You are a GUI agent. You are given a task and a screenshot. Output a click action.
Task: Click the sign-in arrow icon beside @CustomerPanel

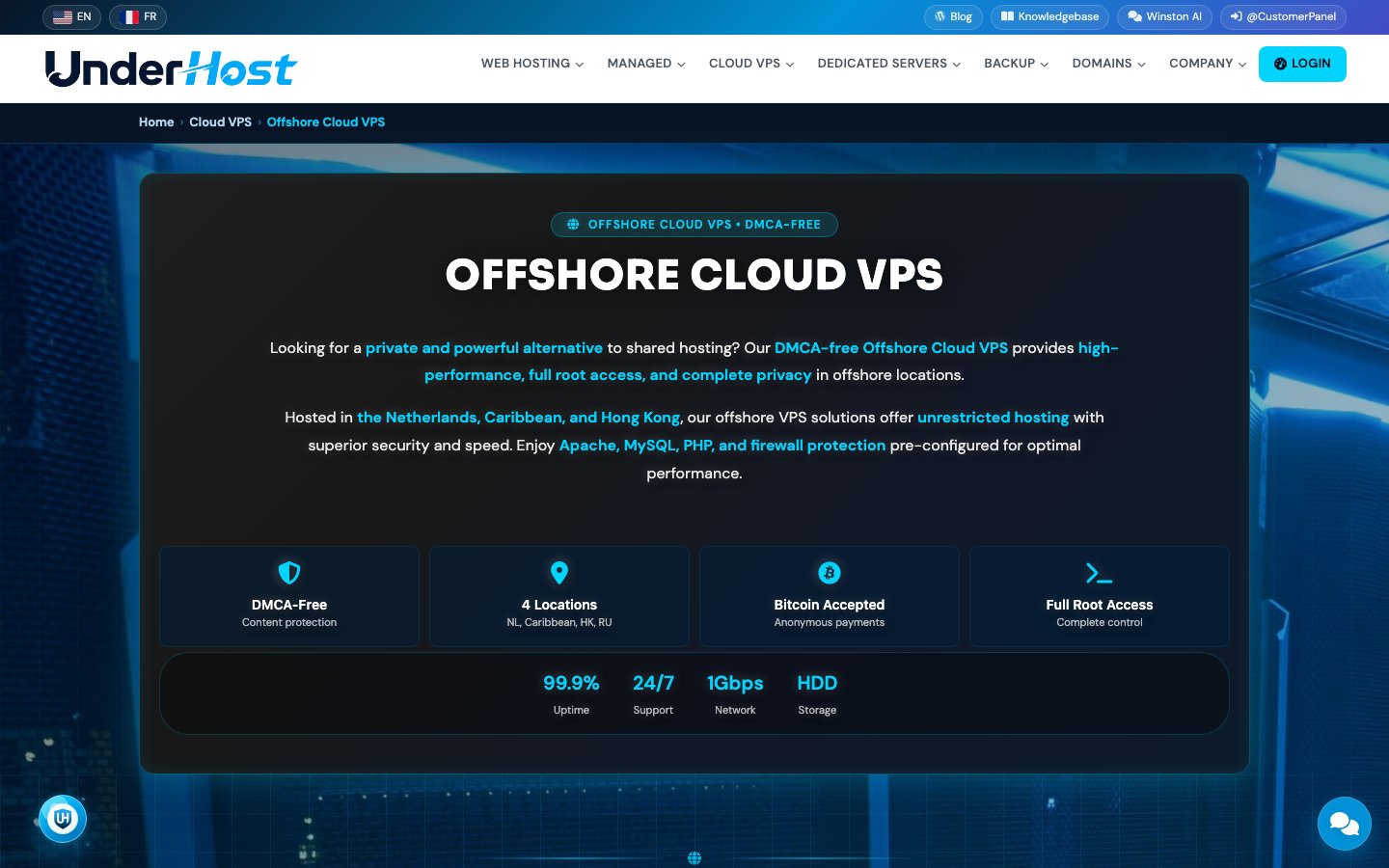coord(1237,16)
